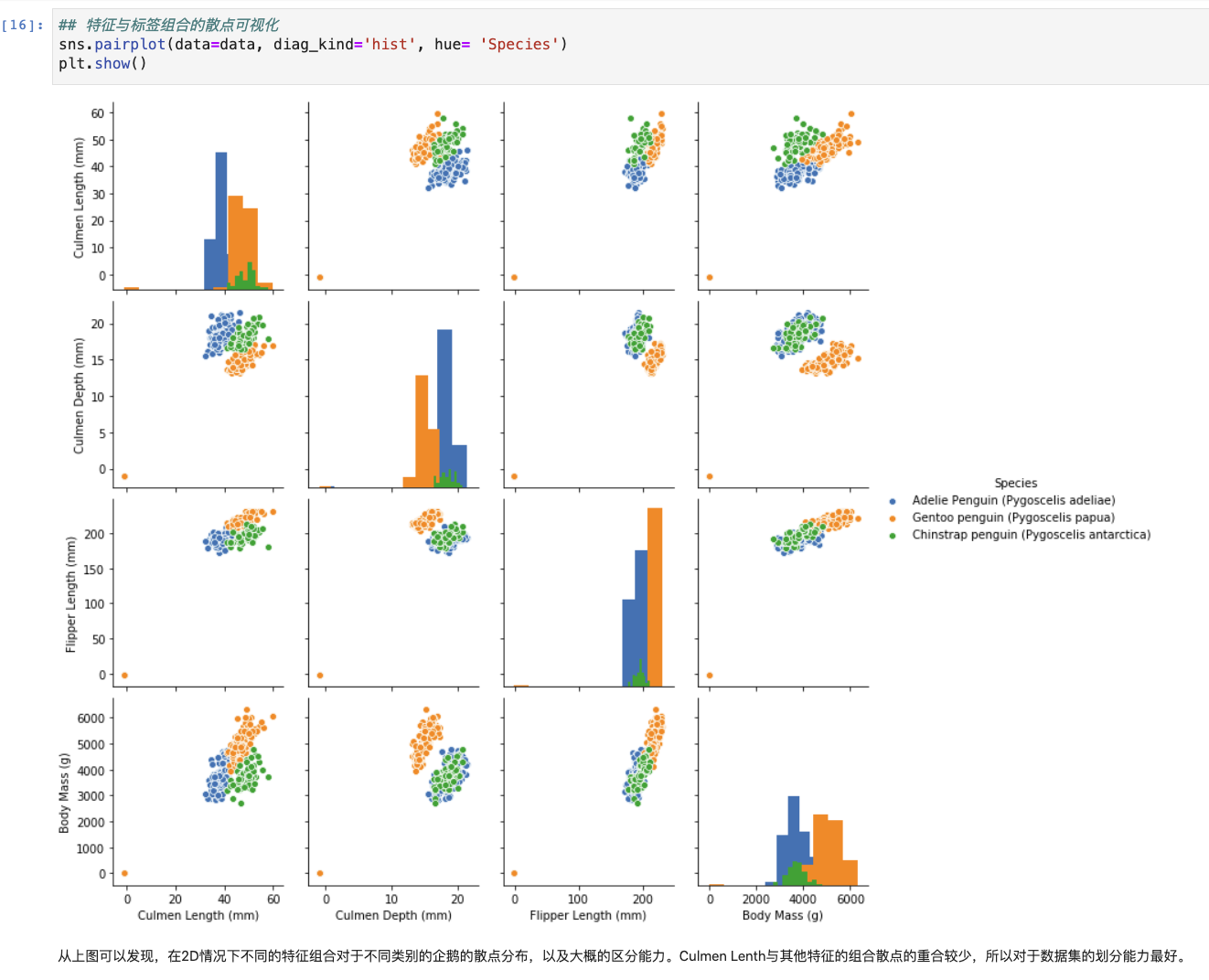
Task: Click the vertical "Body Mass (g)" y-axis label
Action: tap(64, 793)
